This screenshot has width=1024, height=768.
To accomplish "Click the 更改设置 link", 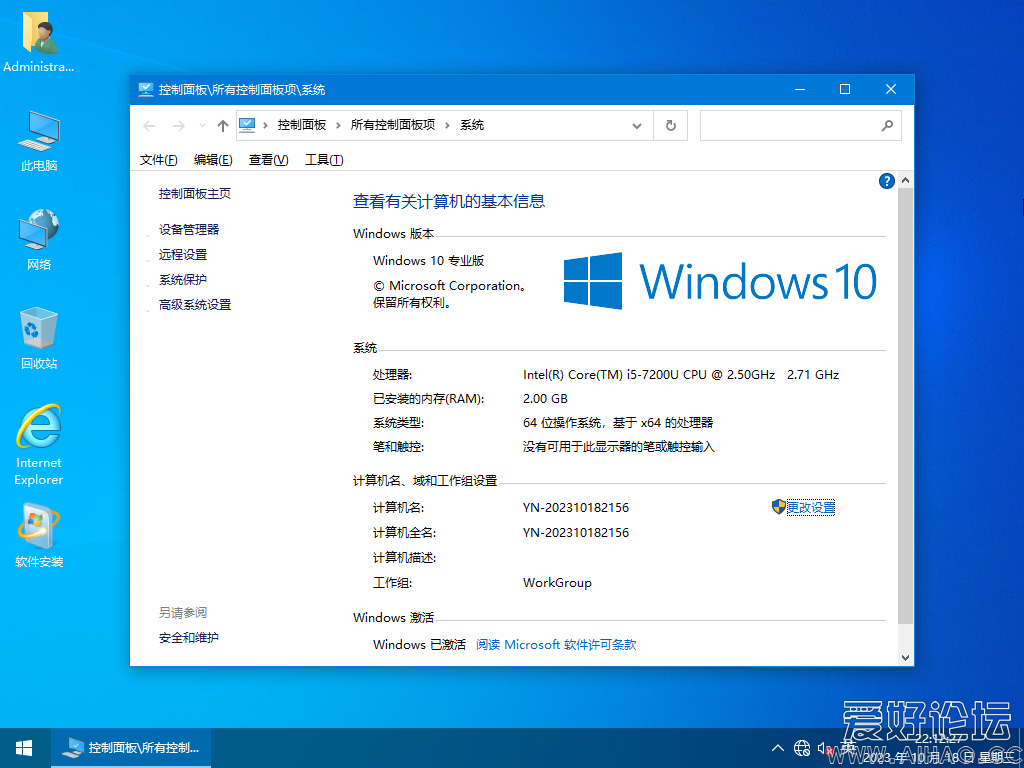I will click(x=812, y=507).
